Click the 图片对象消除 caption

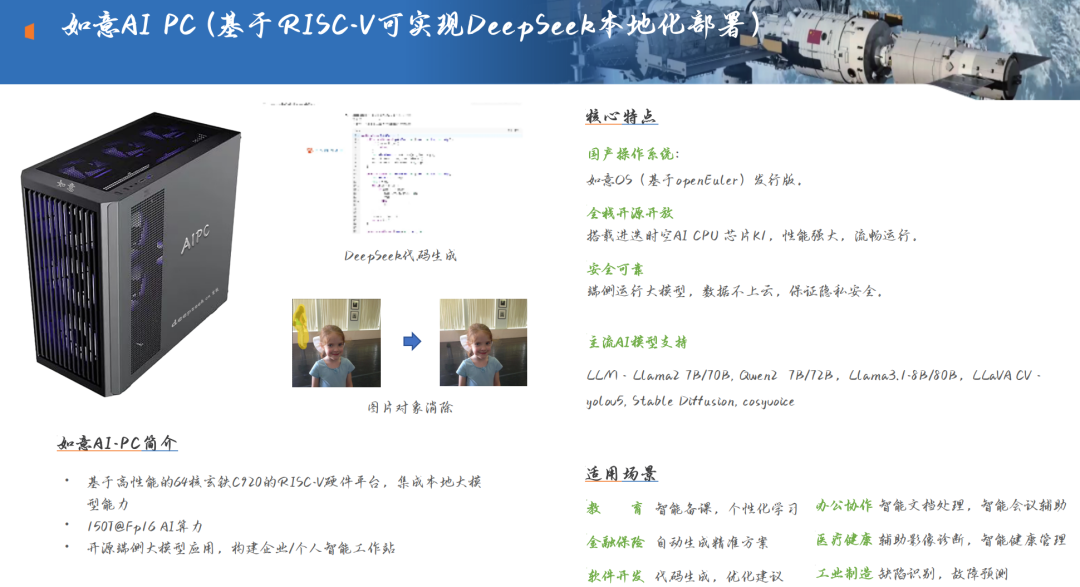[x=410, y=408]
